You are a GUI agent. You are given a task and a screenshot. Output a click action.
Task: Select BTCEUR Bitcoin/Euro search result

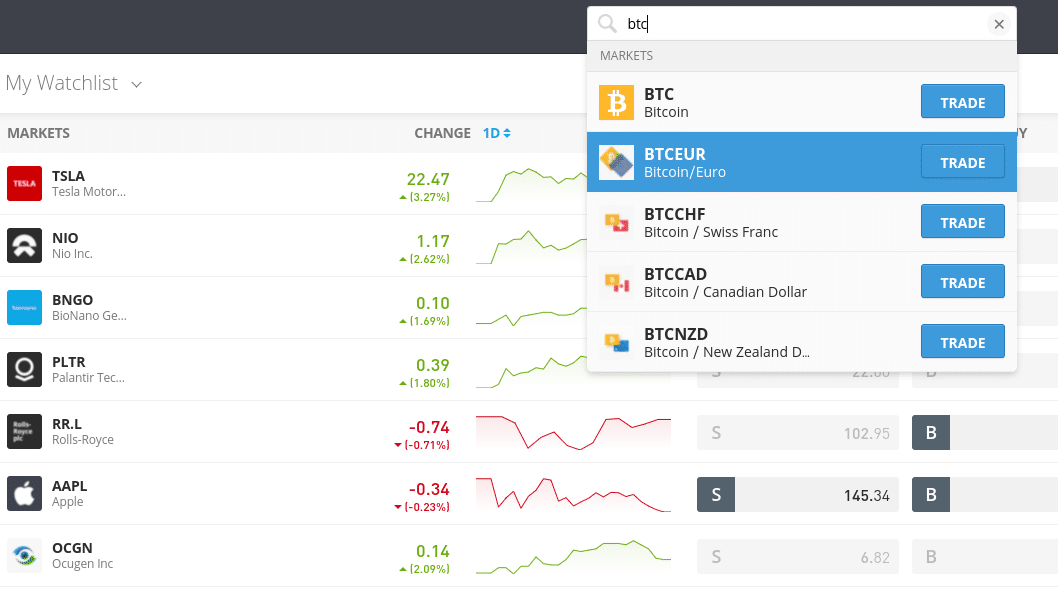[x=802, y=163]
